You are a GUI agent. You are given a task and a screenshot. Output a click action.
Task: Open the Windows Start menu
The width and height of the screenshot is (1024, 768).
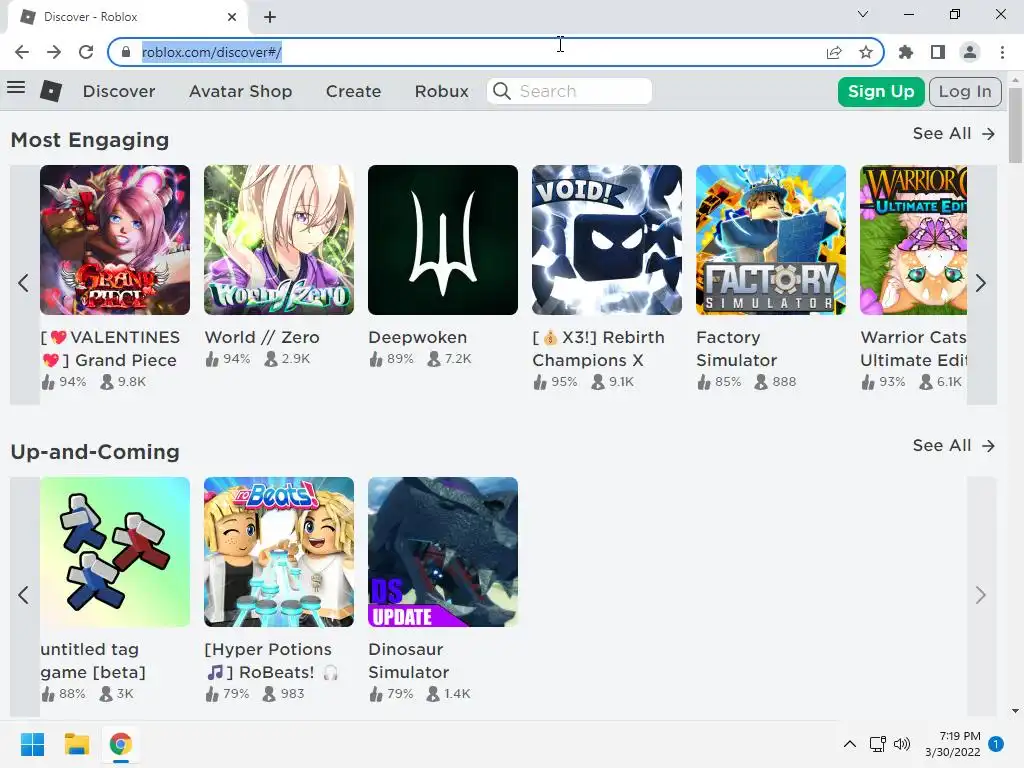33,744
